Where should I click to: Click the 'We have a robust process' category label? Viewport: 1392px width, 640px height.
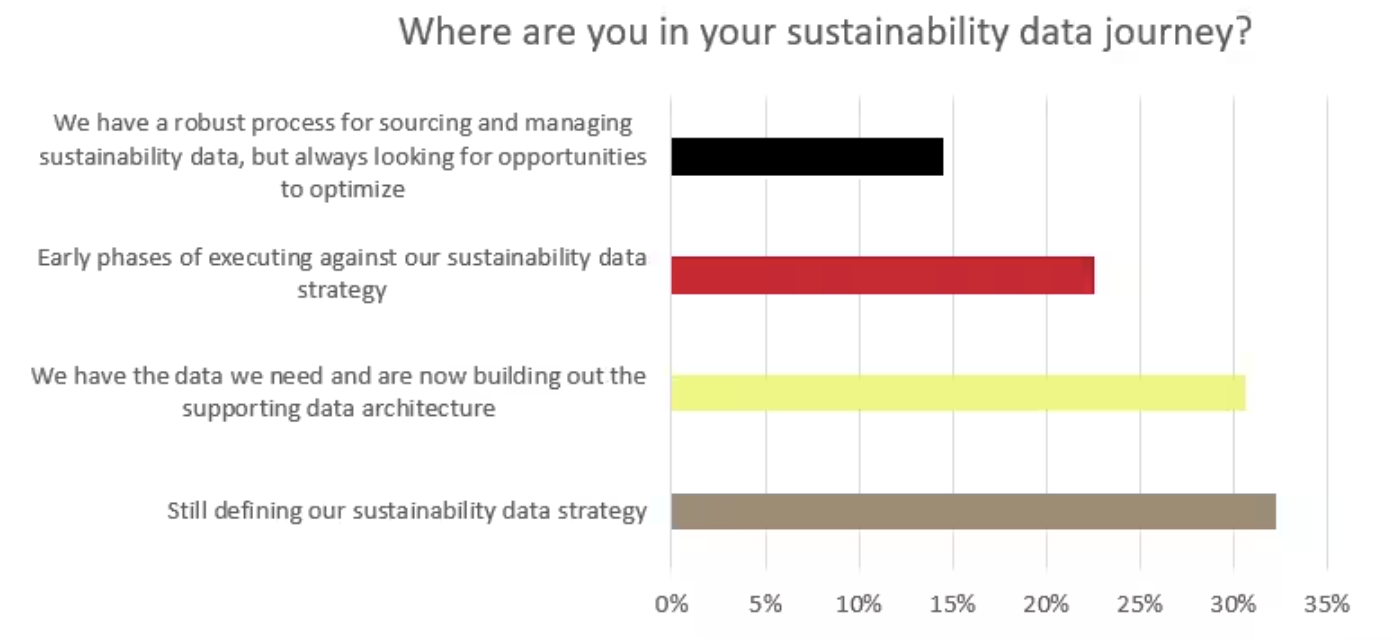pyautogui.click(x=343, y=156)
